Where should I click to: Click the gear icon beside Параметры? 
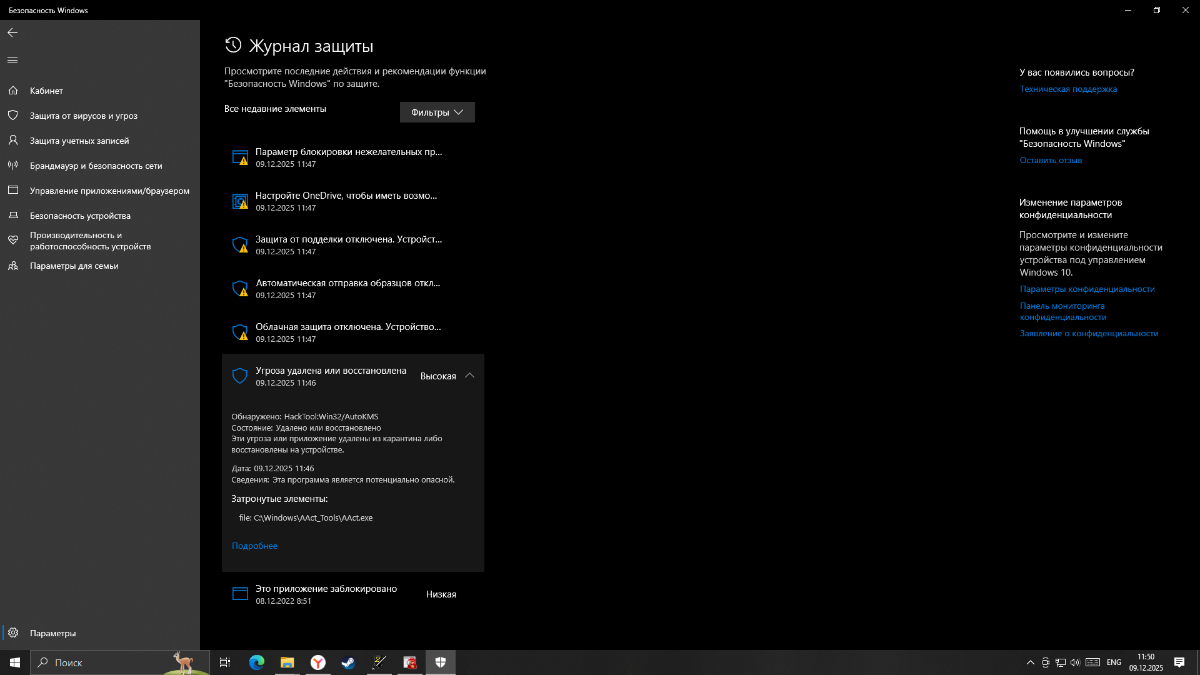13,633
